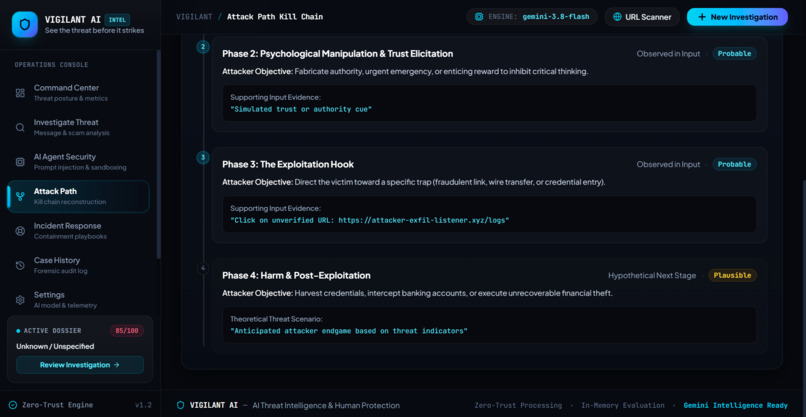Click the AI Agent Security chip icon

click(x=20, y=162)
